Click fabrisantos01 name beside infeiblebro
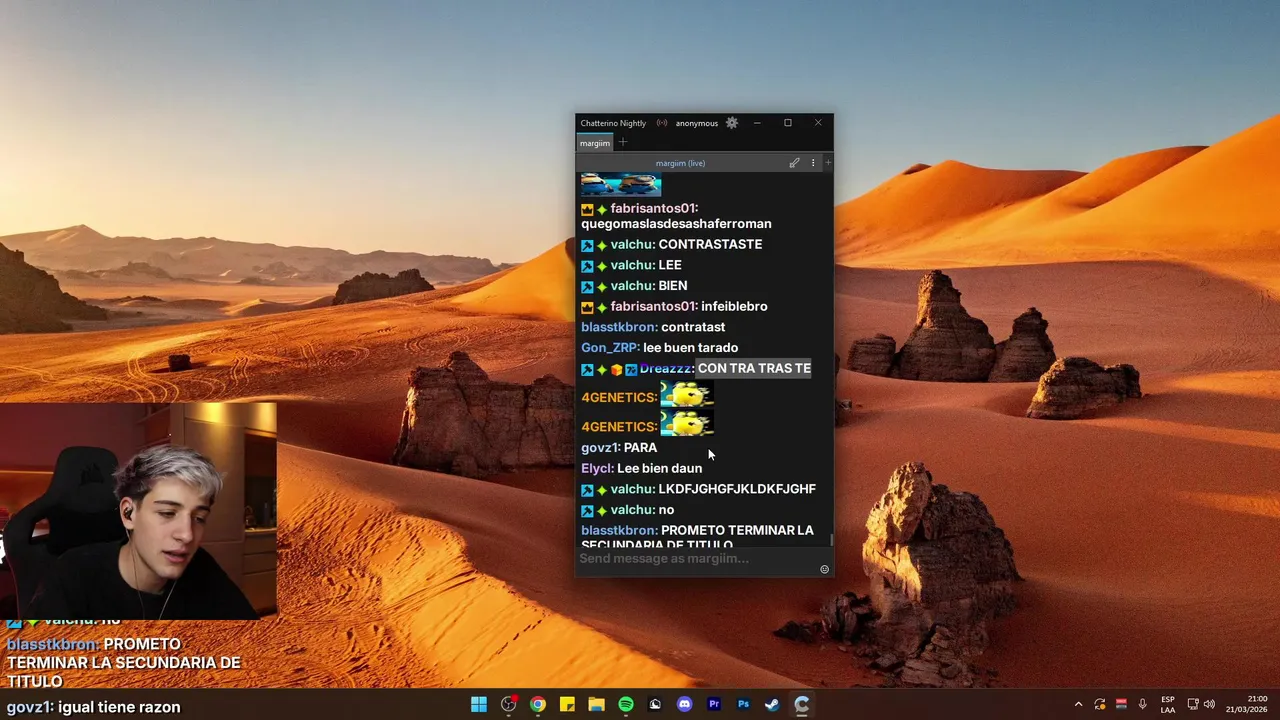Screen dimensions: 1280x720 [654, 306]
